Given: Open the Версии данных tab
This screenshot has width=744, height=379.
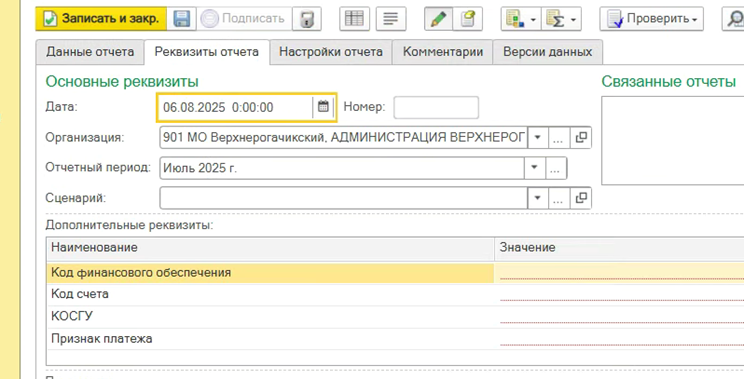Looking at the screenshot, I should click(x=548, y=52).
